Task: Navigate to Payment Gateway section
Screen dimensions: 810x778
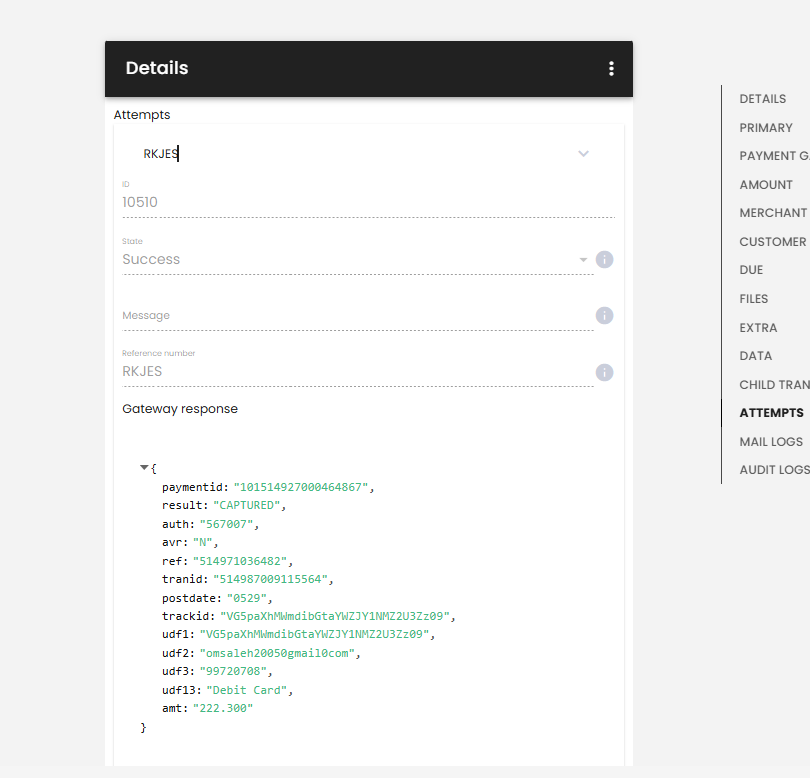Action: (x=774, y=155)
